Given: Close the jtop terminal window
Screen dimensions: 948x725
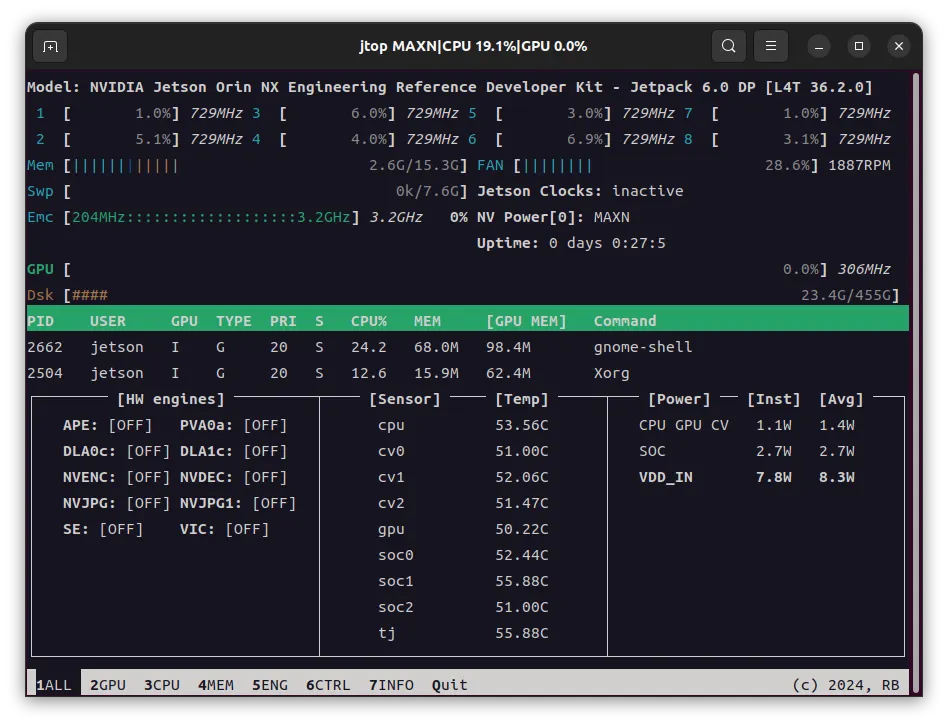Looking at the screenshot, I should point(898,47).
